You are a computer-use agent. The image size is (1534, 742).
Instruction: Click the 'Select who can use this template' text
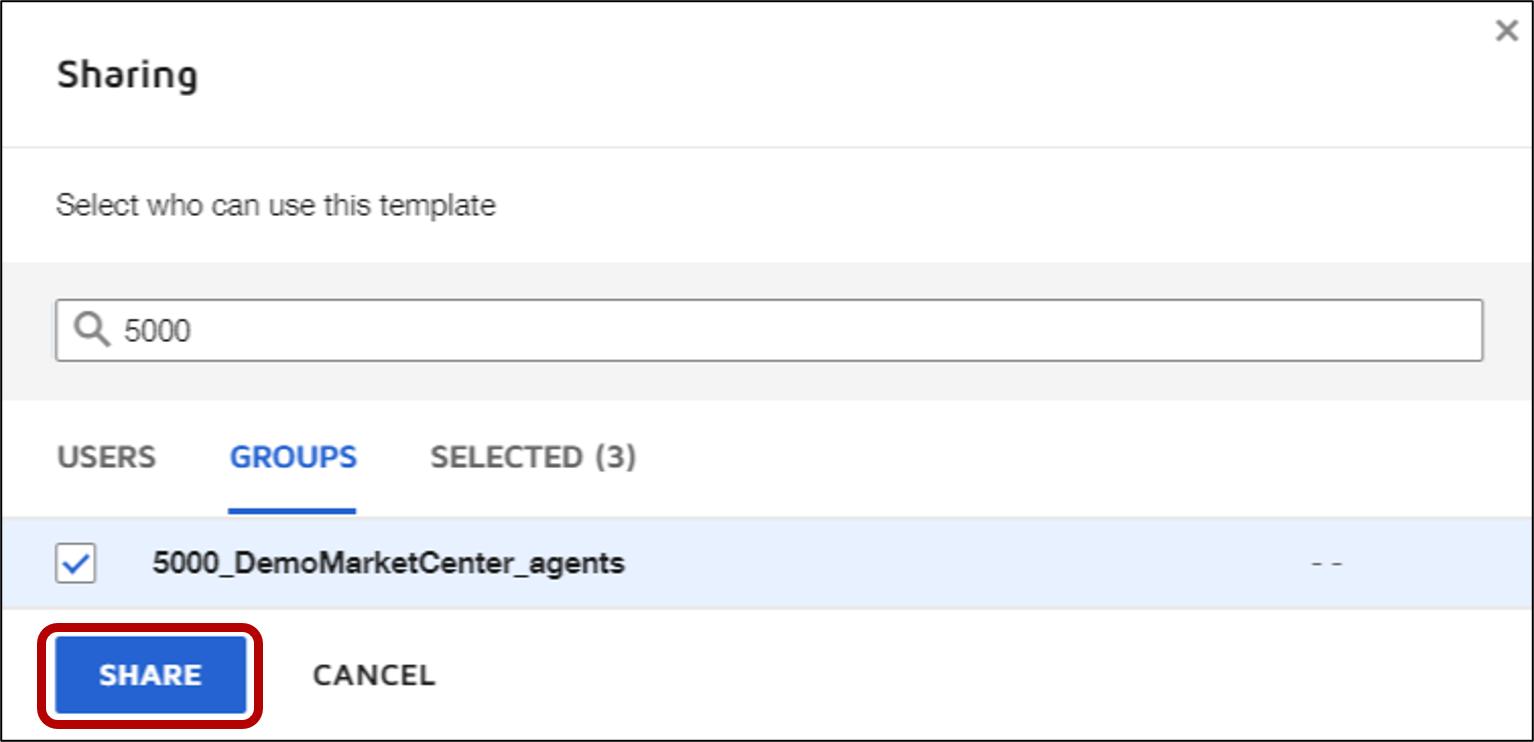click(276, 206)
